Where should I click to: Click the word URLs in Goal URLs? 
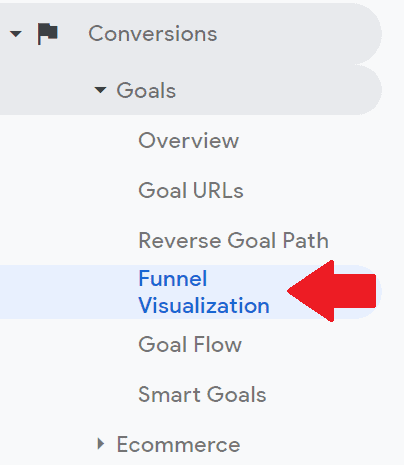pos(218,190)
